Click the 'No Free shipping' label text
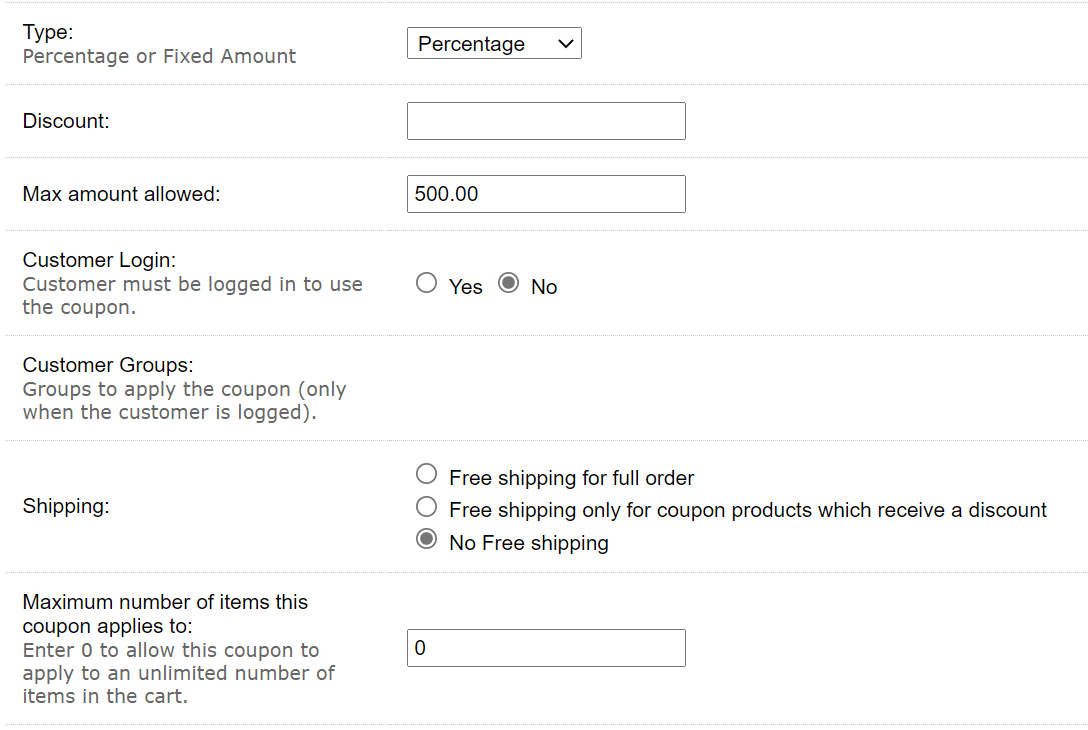The width and height of the screenshot is (1088, 730). point(529,543)
